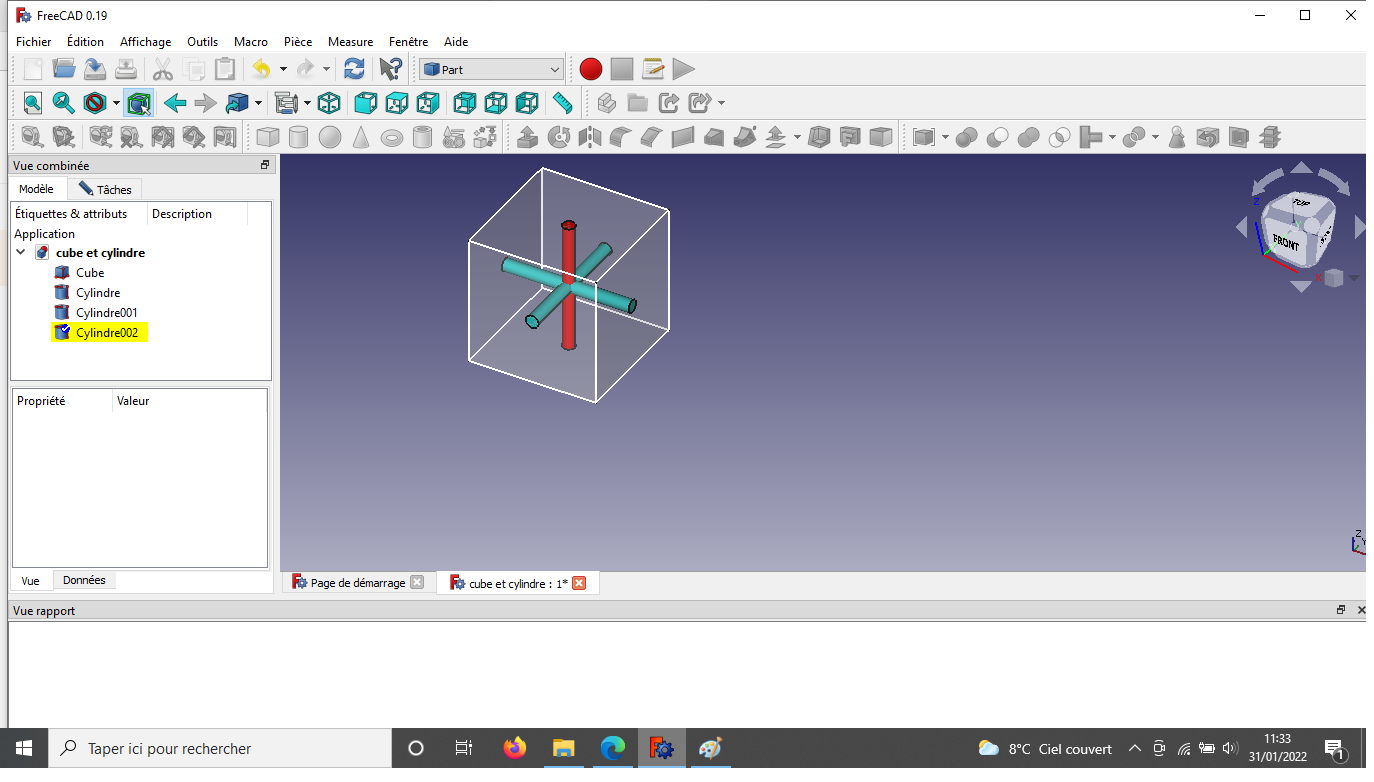1374x782 pixels.
Task: Switch to the Données property tab
Action: (84, 580)
